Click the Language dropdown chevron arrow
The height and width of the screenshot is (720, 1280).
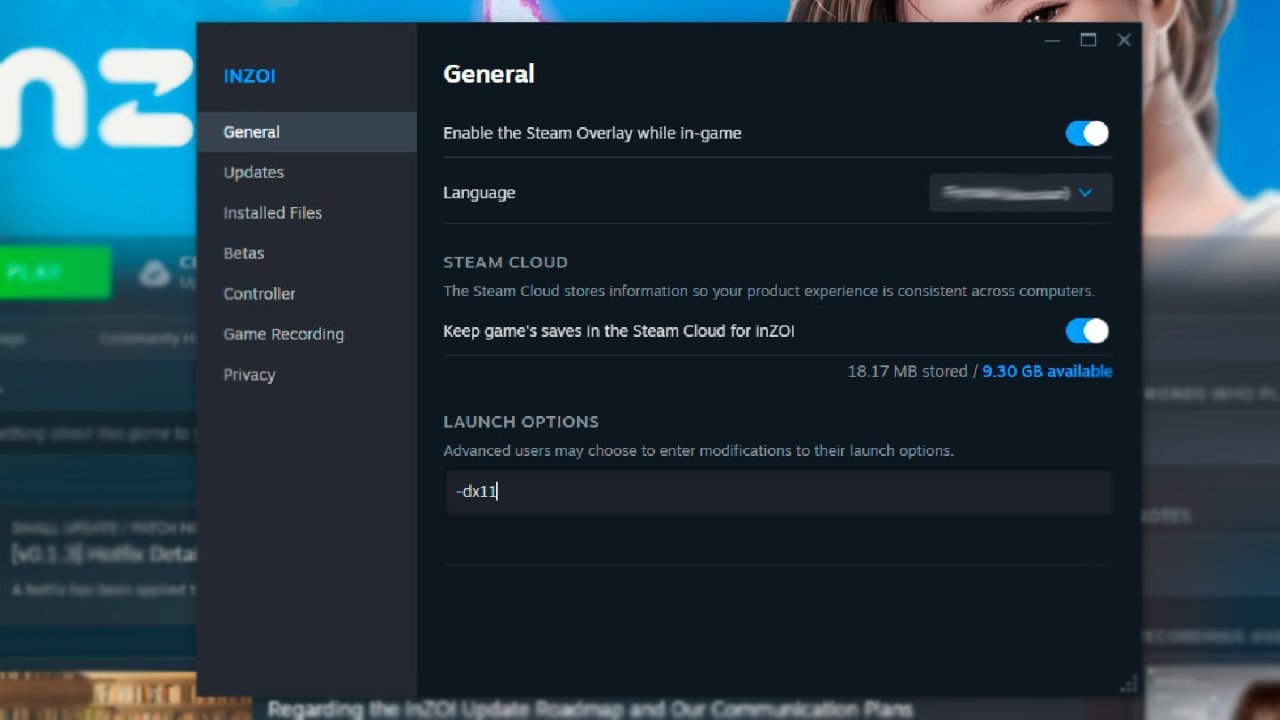pos(1085,192)
